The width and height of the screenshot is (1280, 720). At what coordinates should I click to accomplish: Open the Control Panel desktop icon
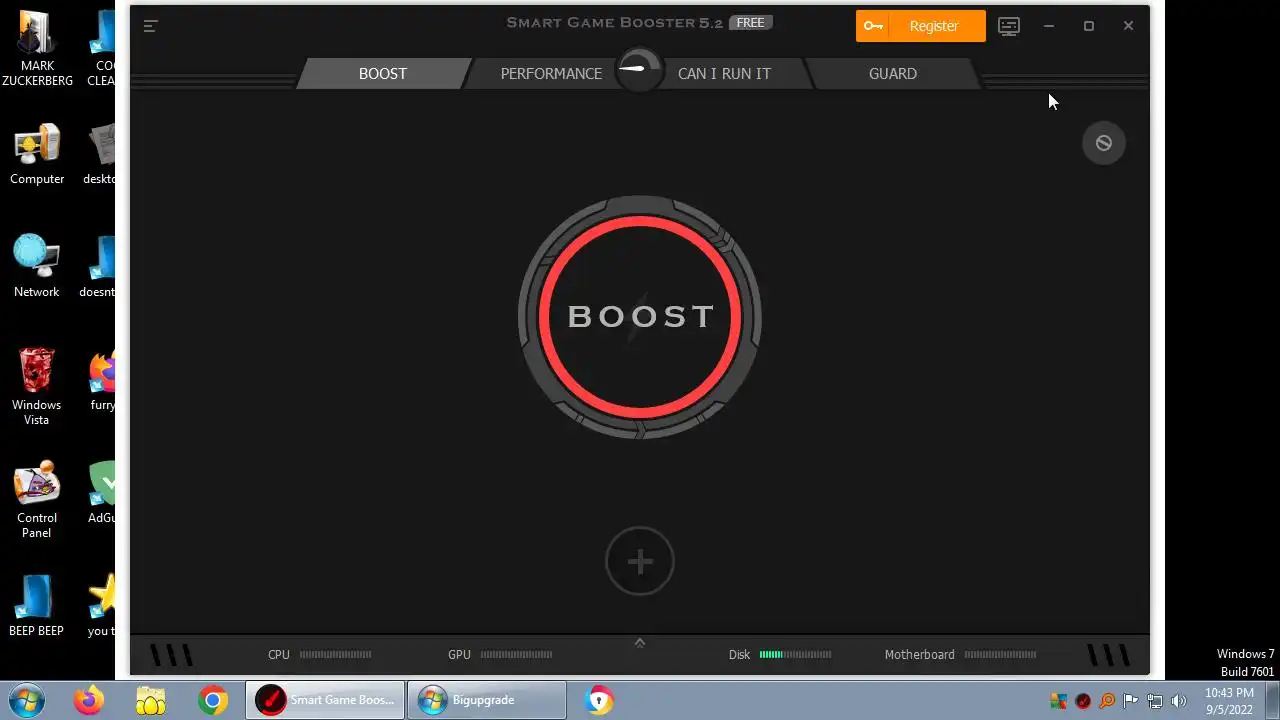(37, 500)
